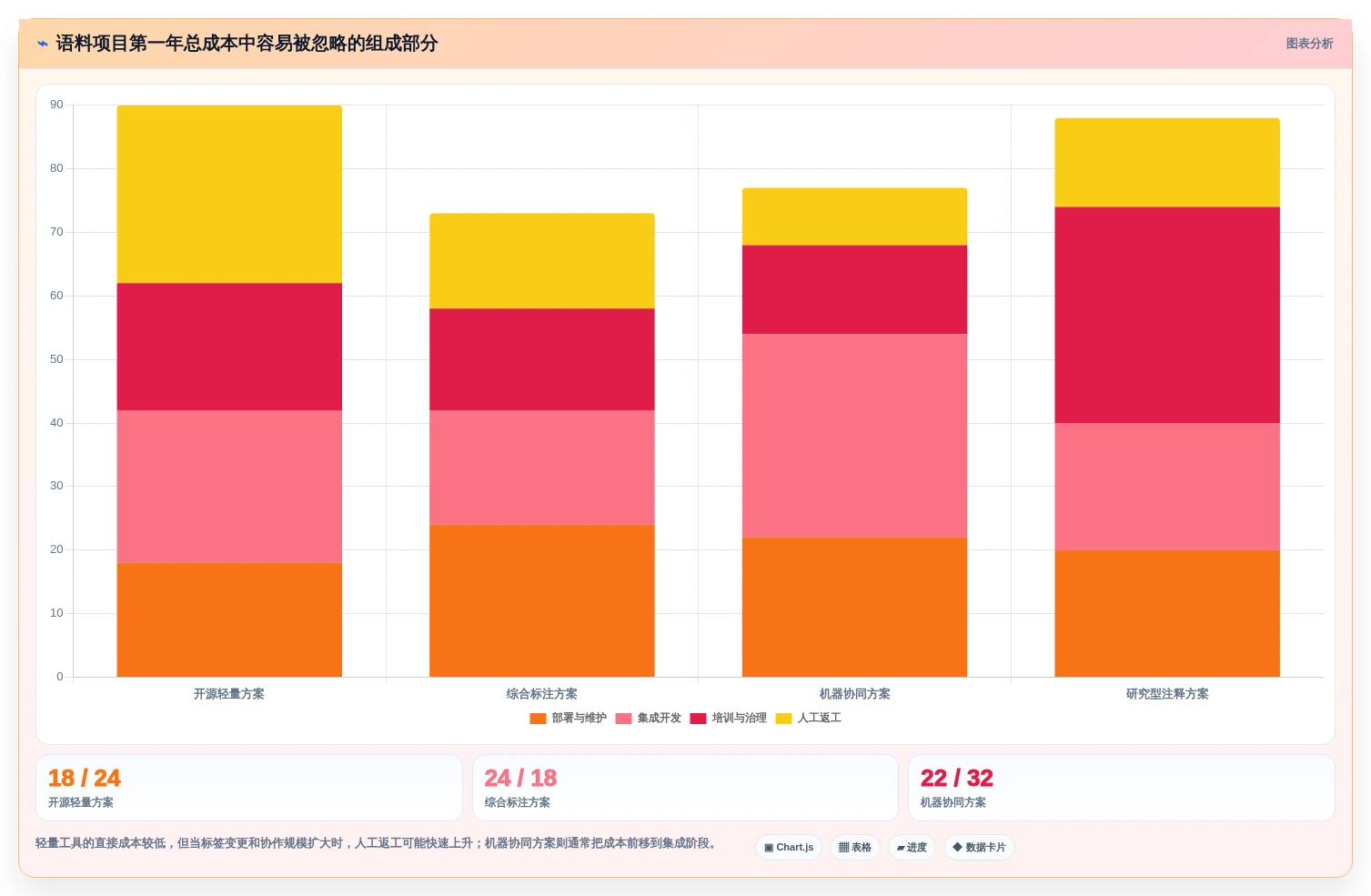Select the 进度 tag chip
This screenshot has width=1371, height=896.
click(x=912, y=848)
